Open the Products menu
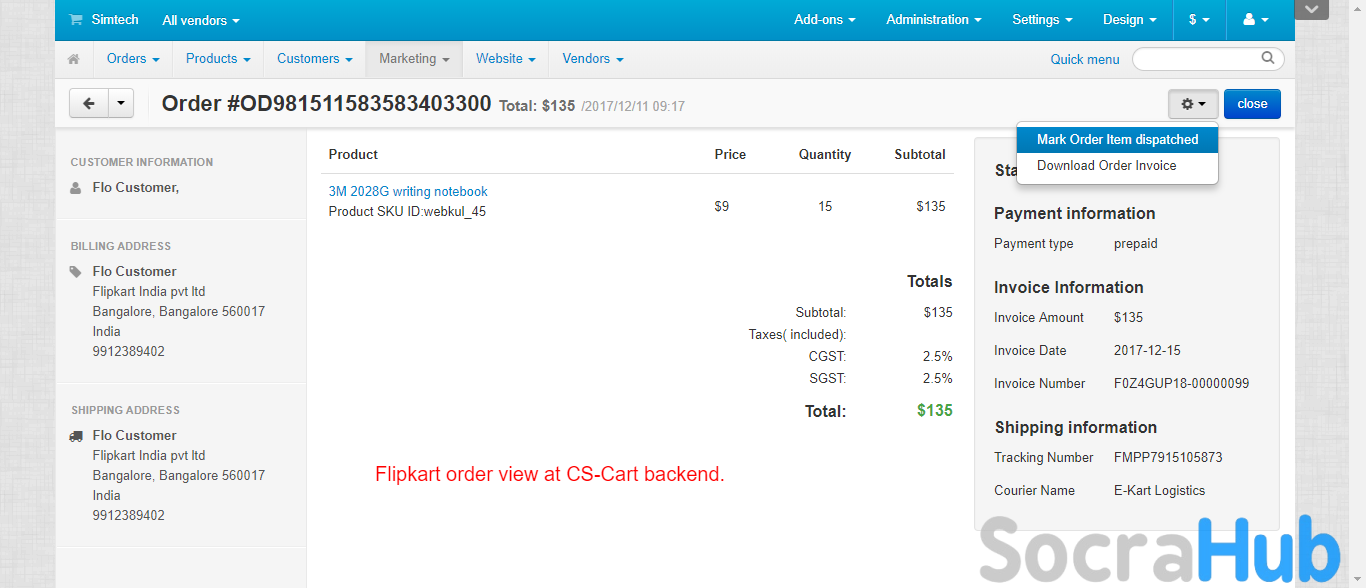The width and height of the screenshot is (1366, 588). [218, 59]
